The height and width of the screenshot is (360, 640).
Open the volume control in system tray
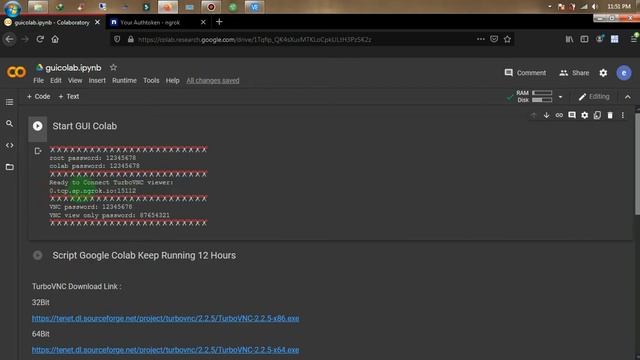(595, 7)
